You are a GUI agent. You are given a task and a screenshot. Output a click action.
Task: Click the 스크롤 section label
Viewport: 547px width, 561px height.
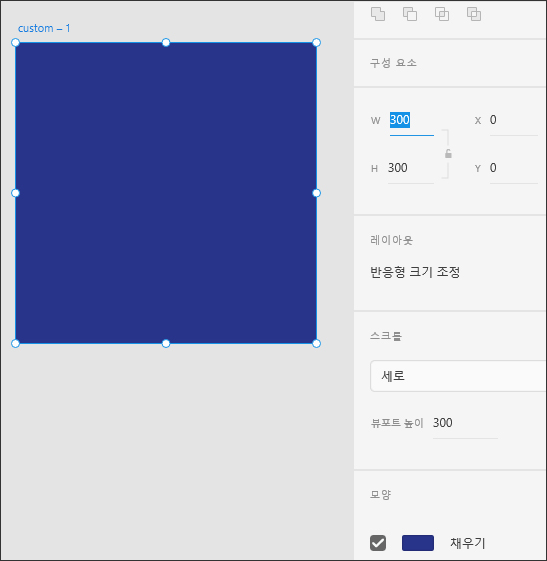click(x=386, y=336)
